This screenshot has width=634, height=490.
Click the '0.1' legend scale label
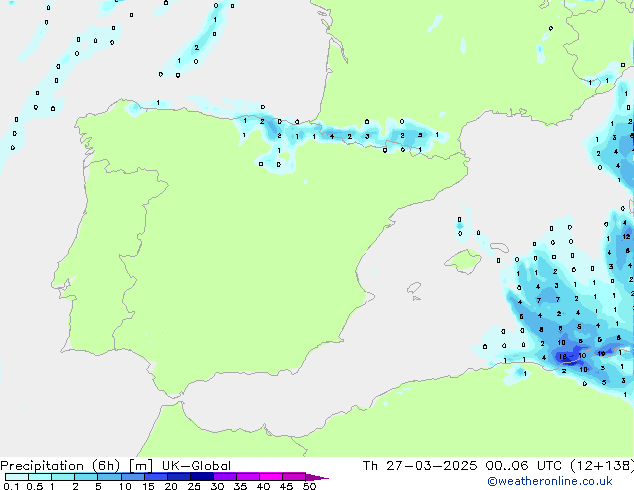[11, 486]
